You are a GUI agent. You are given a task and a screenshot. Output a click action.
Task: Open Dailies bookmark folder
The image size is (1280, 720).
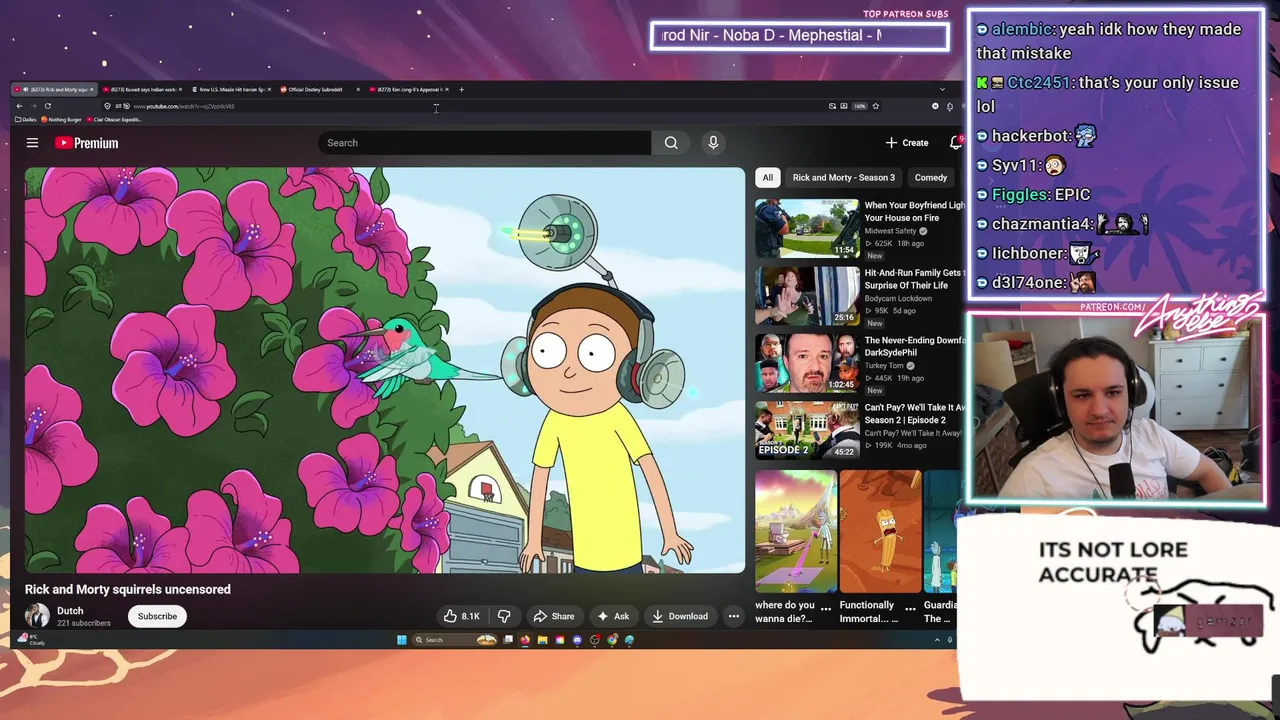pyautogui.click(x=25, y=119)
